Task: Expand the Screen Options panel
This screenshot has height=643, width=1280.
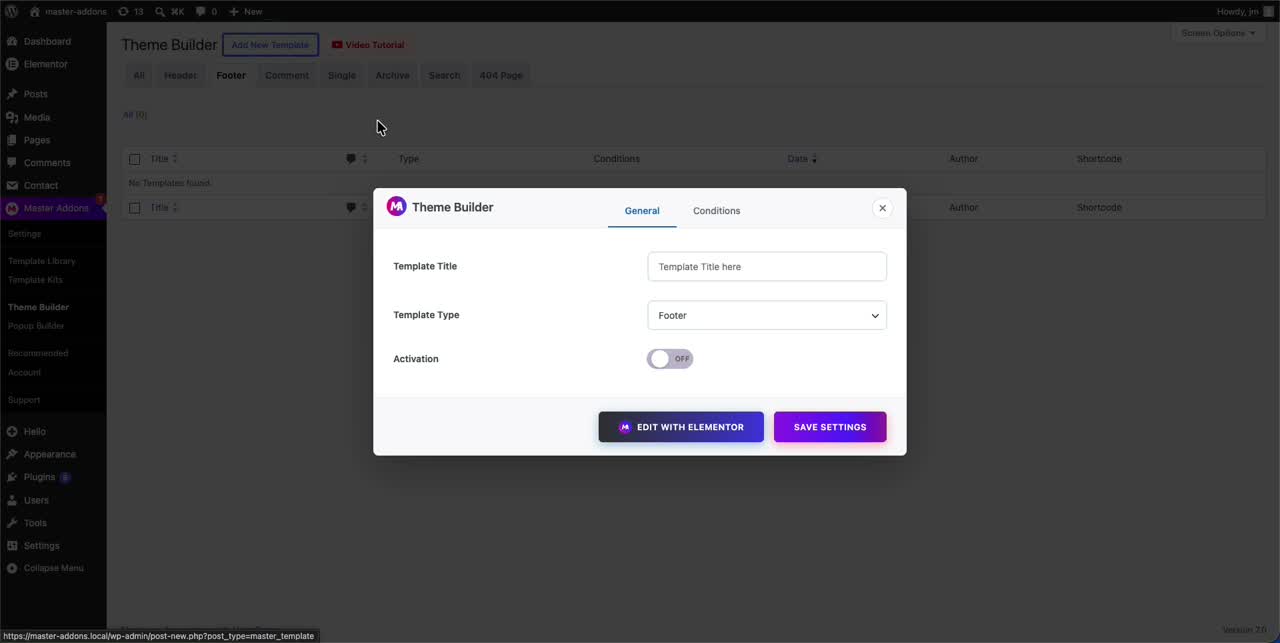Action: point(1218,33)
